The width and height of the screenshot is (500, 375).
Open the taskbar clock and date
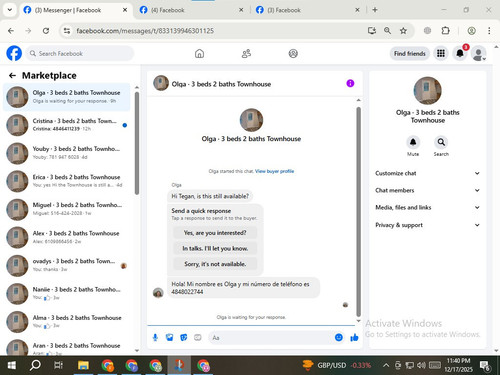pyautogui.click(x=459, y=365)
